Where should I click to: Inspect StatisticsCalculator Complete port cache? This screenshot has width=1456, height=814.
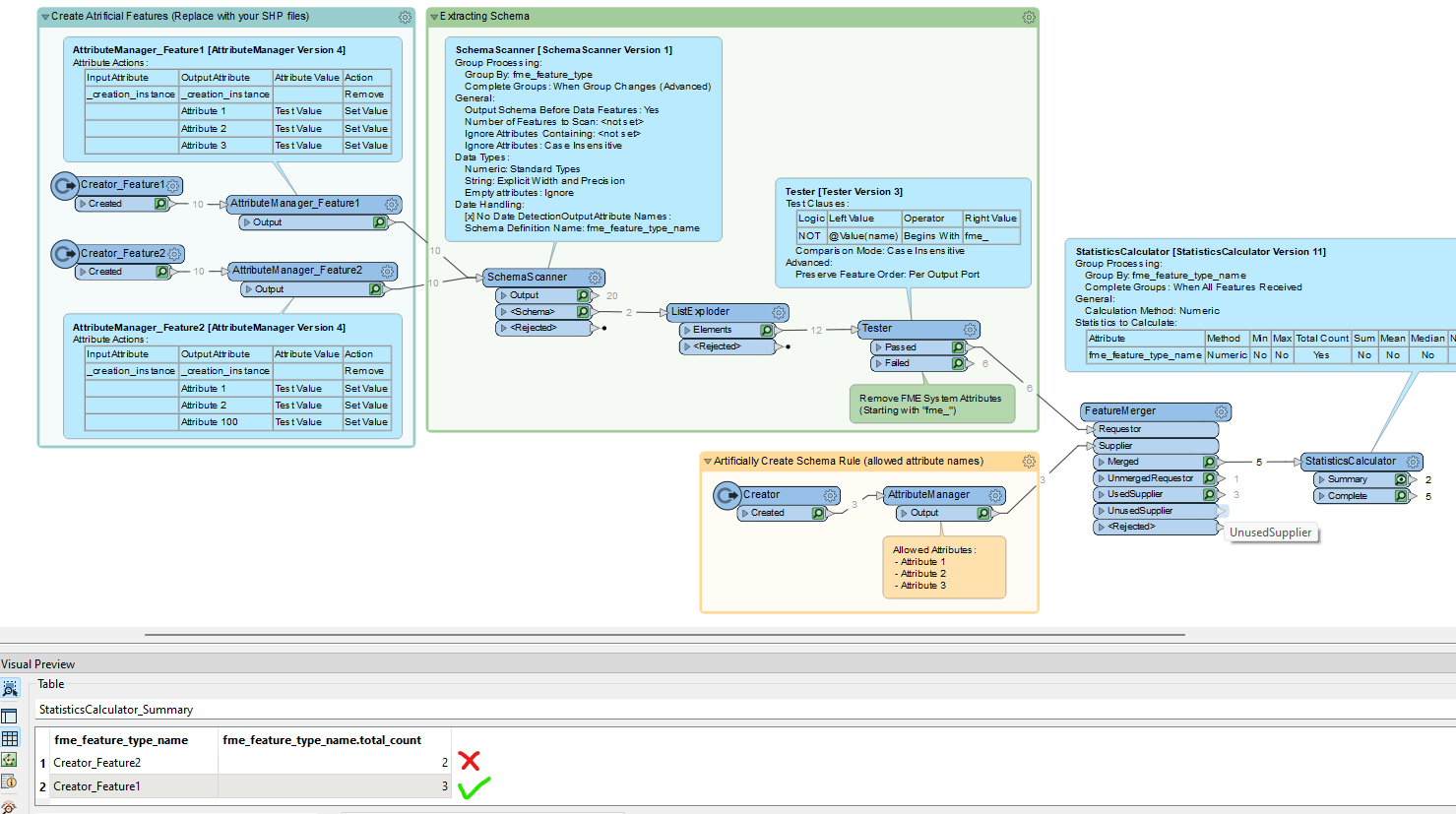[x=1401, y=496]
